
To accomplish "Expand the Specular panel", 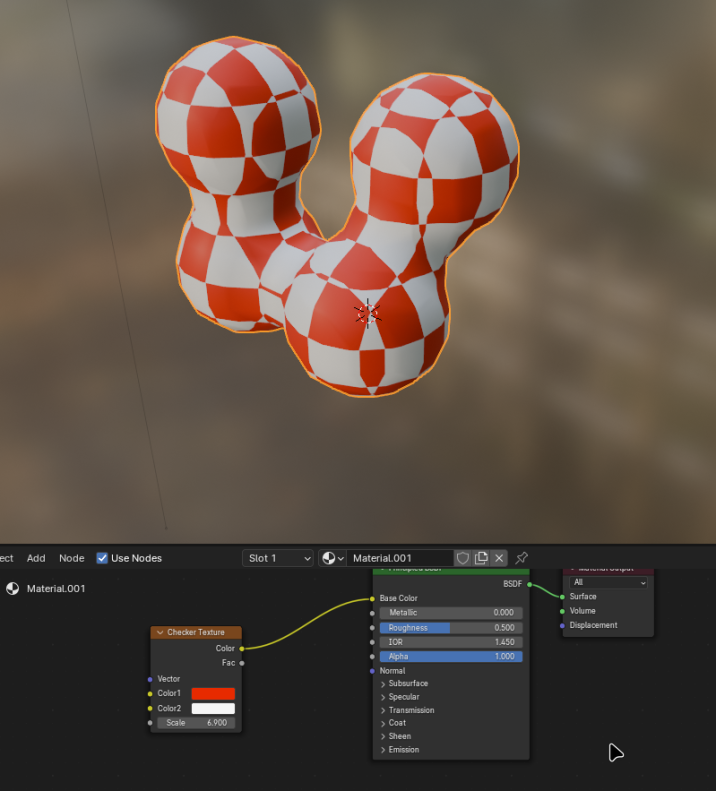I will (x=400, y=697).
